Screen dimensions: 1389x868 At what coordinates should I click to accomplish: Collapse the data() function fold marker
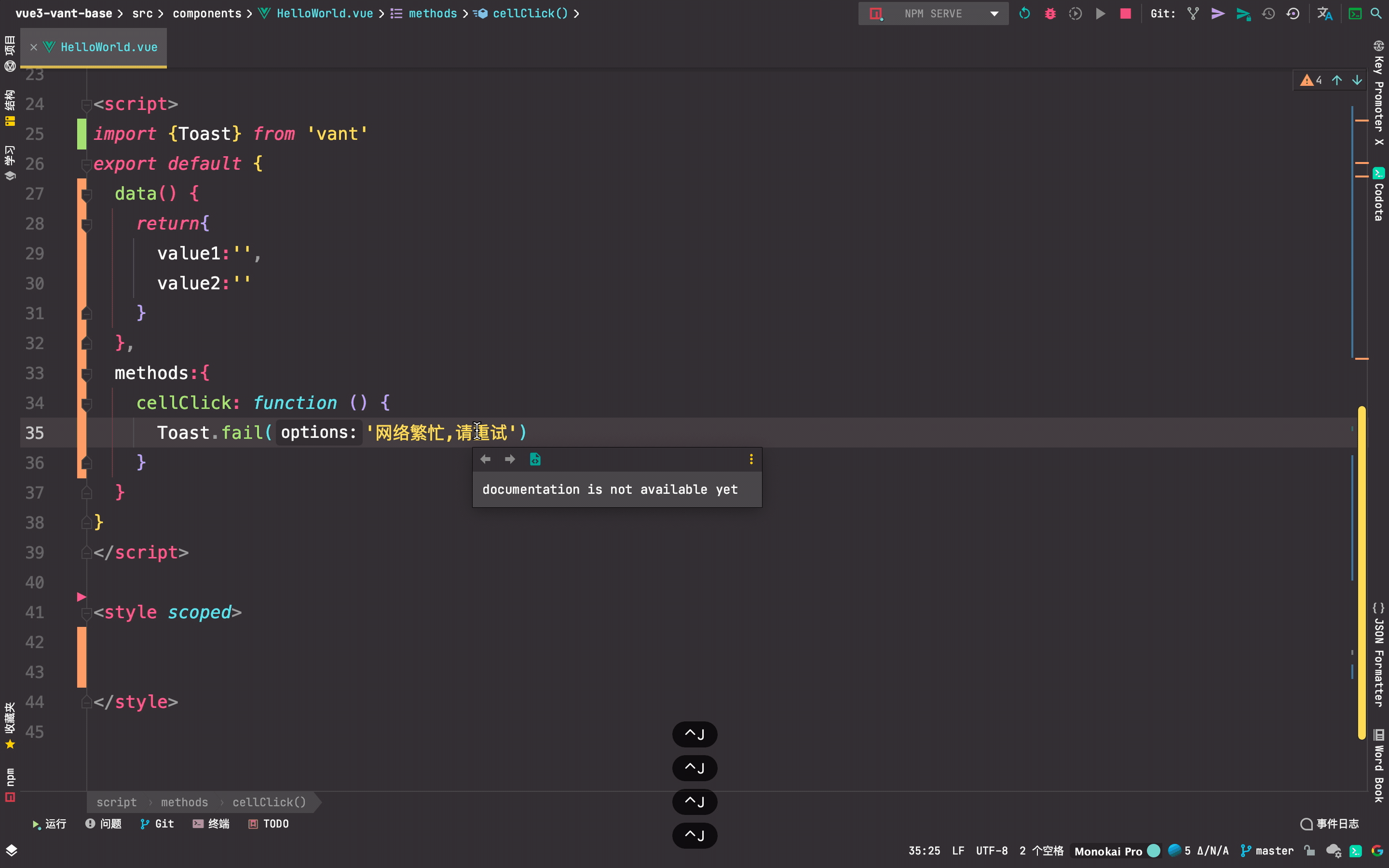click(x=87, y=195)
